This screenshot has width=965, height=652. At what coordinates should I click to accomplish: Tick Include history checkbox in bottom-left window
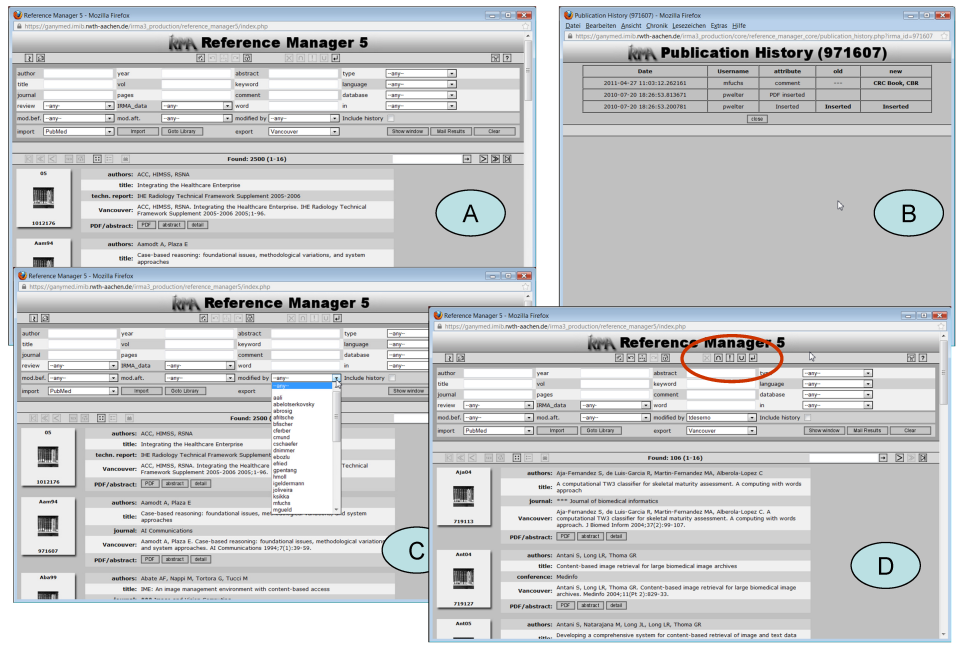(x=393, y=378)
